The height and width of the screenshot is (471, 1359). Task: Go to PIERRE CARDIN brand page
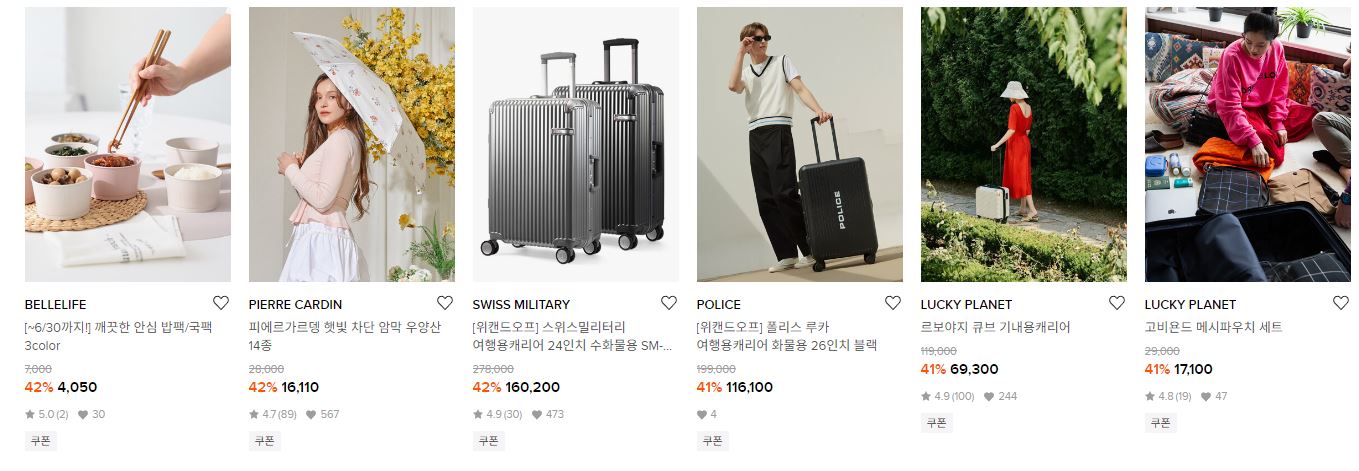pos(295,304)
